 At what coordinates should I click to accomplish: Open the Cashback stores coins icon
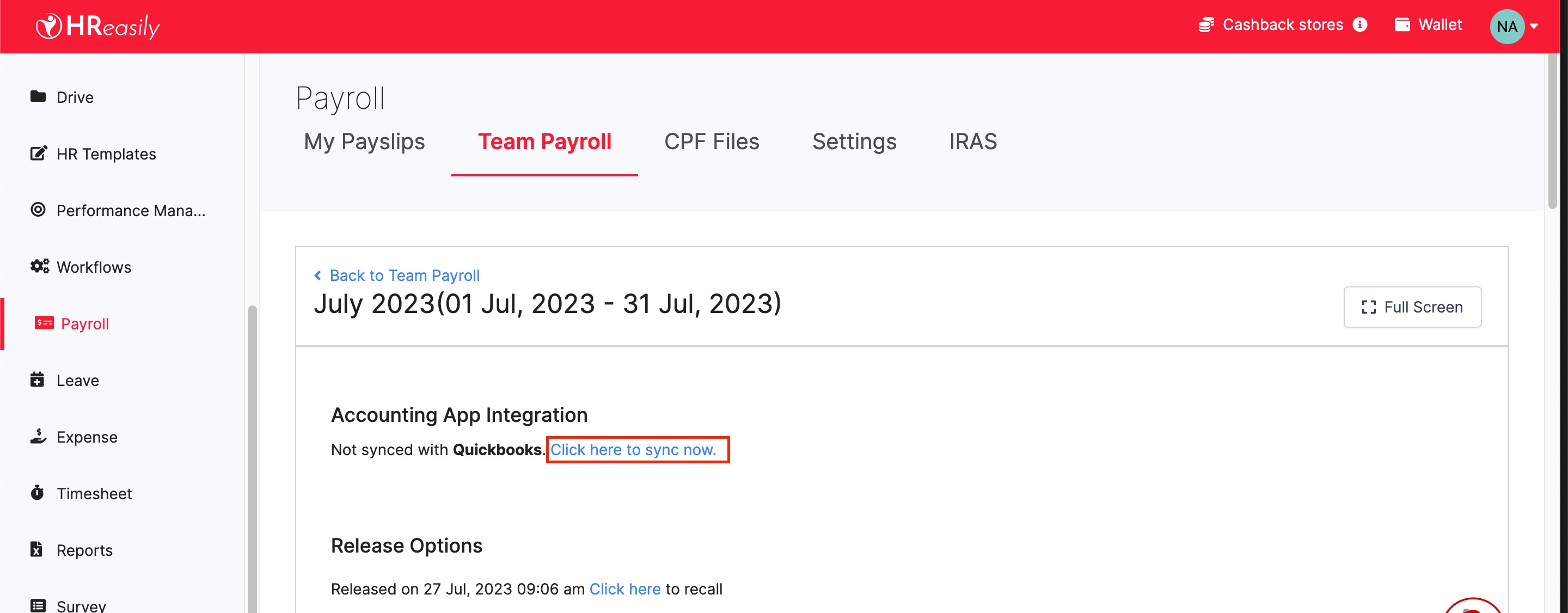(x=1206, y=25)
